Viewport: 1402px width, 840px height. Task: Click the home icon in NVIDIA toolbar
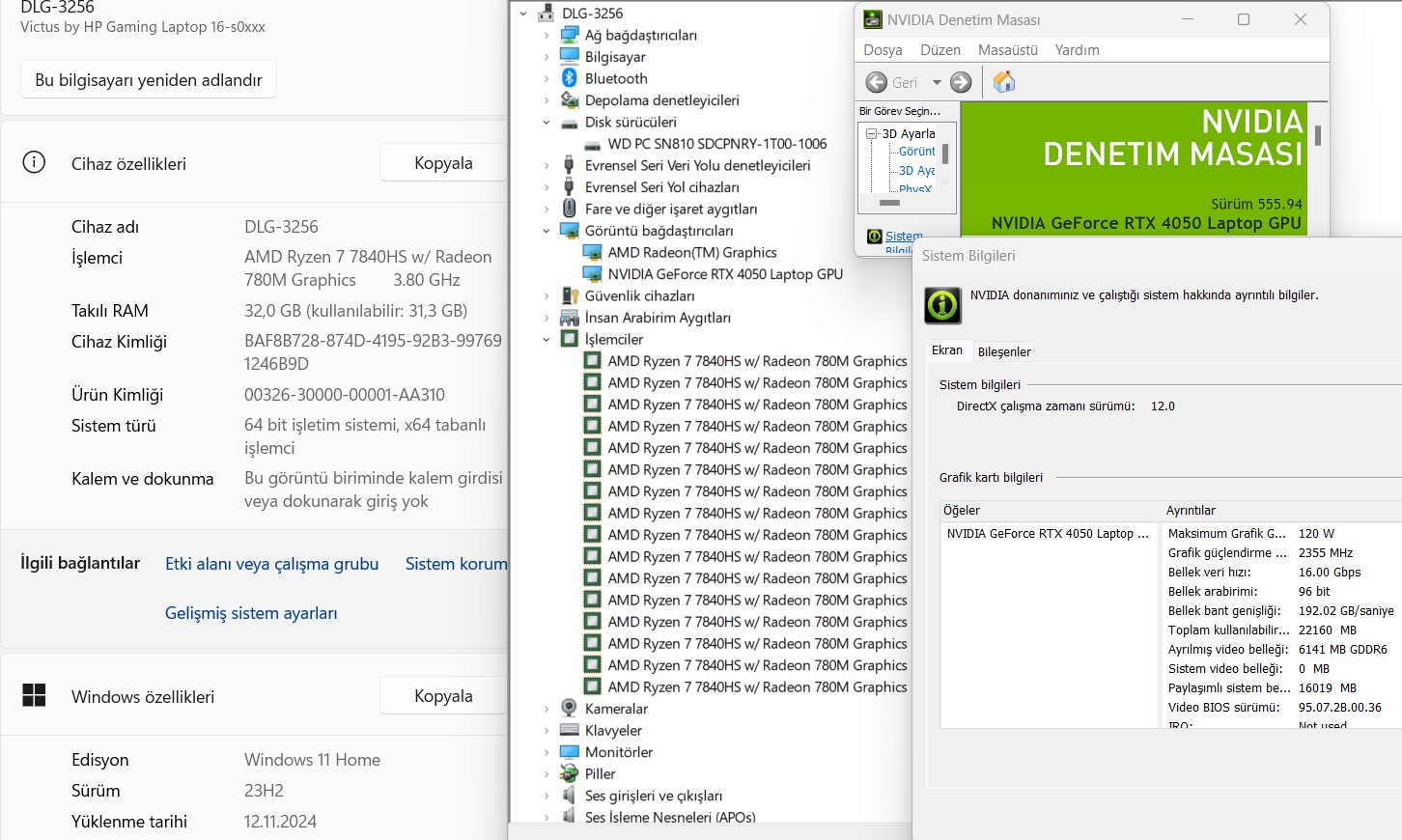tap(1004, 82)
